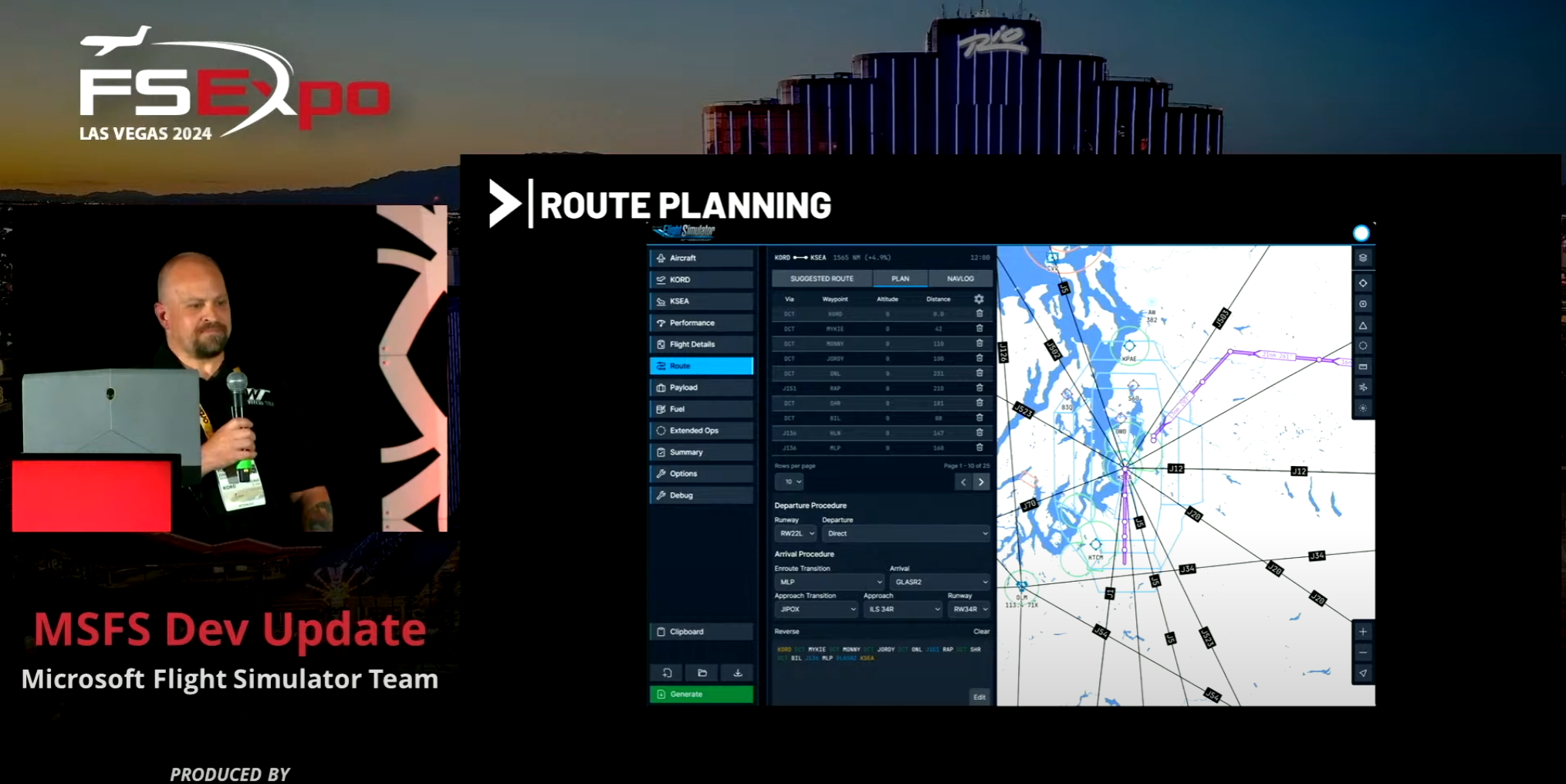1566x784 pixels.
Task: Click the open folder icon button
Action: [x=702, y=673]
